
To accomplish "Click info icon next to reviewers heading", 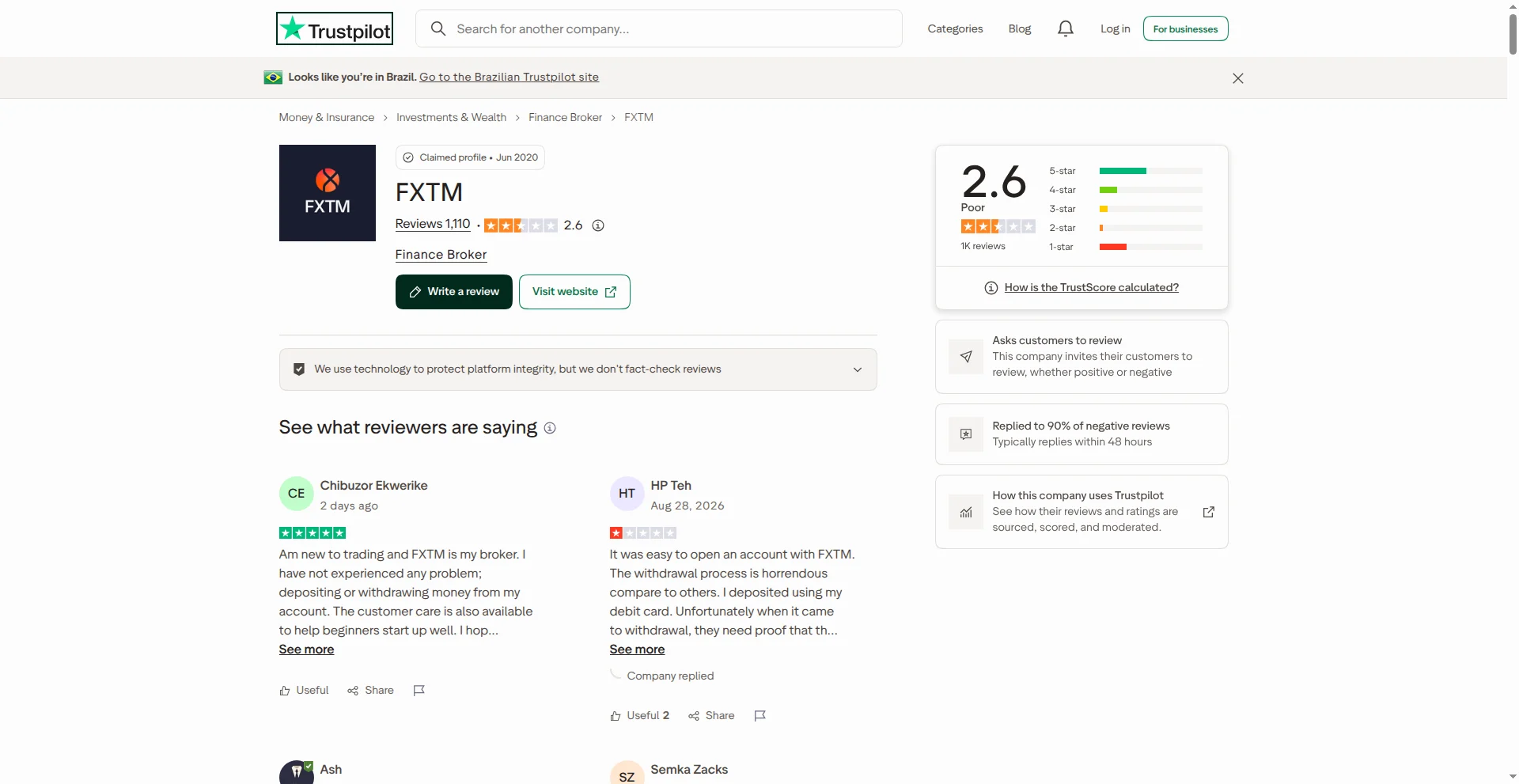I will click(x=550, y=428).
